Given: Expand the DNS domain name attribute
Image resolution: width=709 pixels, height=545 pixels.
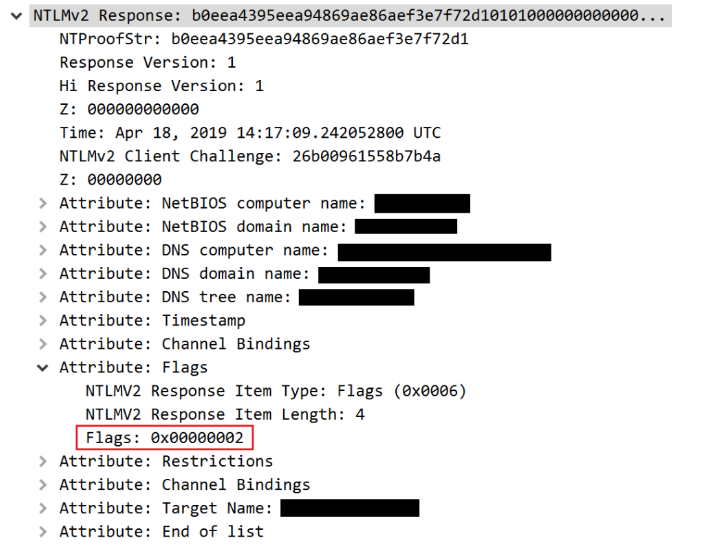Looking at the screenshot, I should (x=42, y=274).
